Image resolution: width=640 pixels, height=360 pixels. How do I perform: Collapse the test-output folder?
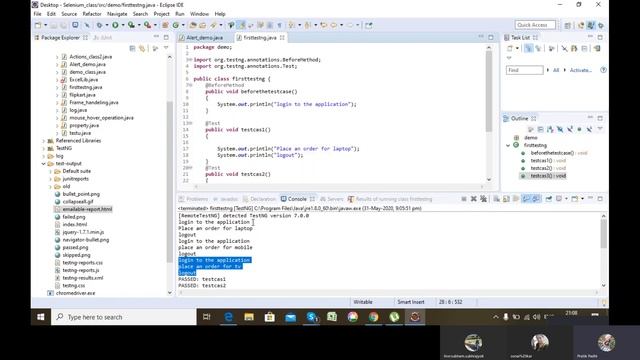(44, 164)
